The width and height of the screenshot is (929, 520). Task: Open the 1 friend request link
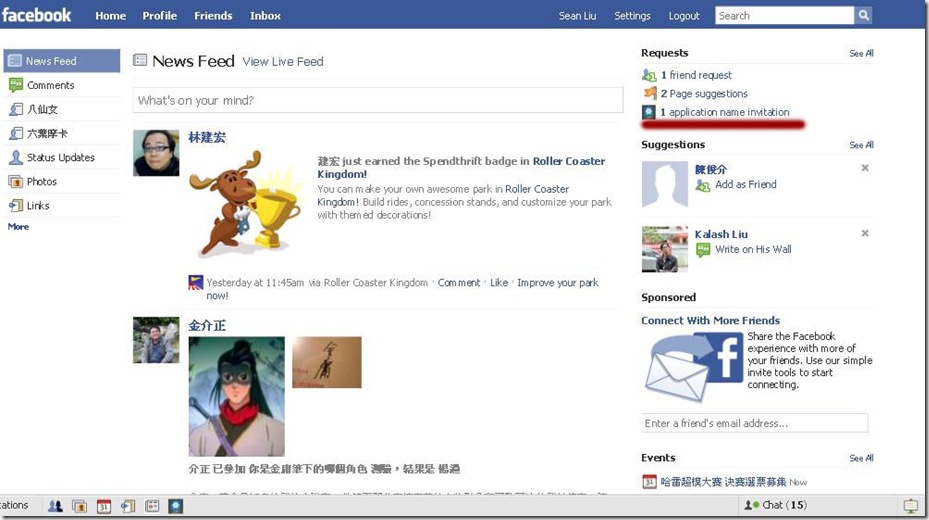(x=696, y=75)
